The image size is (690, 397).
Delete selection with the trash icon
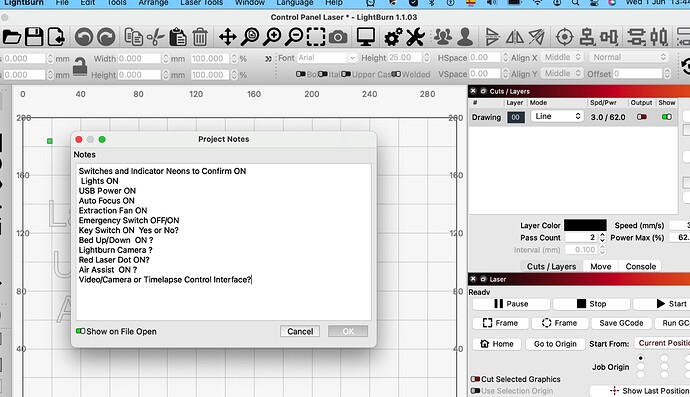(200, 37)
